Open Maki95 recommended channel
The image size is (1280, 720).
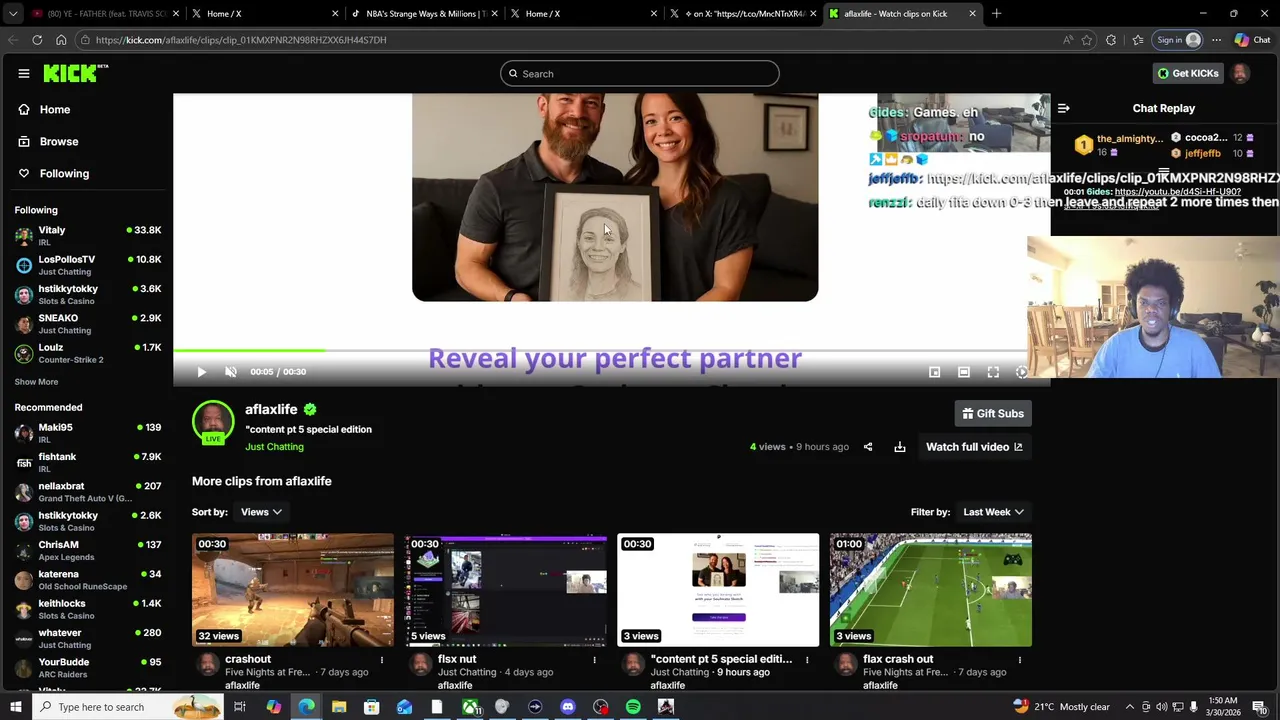click(x=88, y=433)
